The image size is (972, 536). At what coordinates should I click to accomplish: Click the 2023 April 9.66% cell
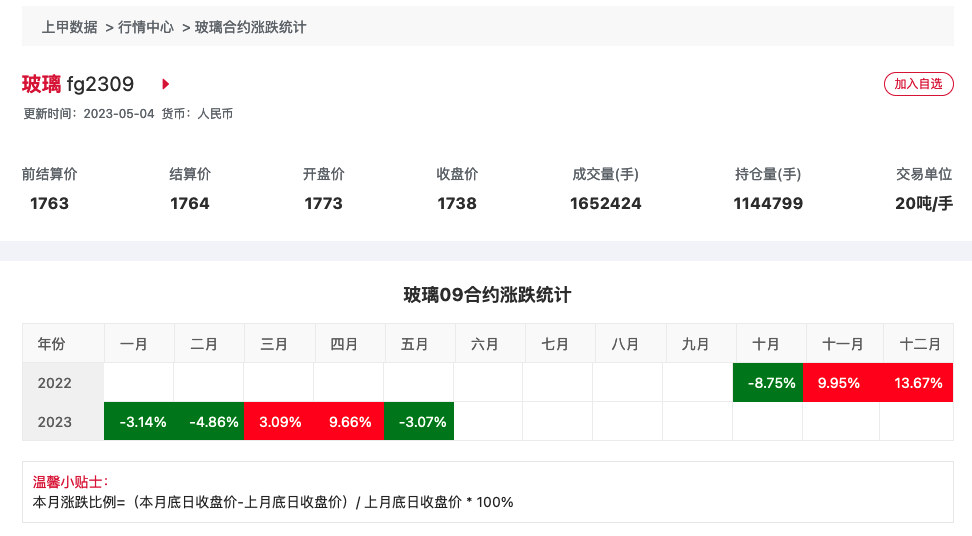(349, 421)
